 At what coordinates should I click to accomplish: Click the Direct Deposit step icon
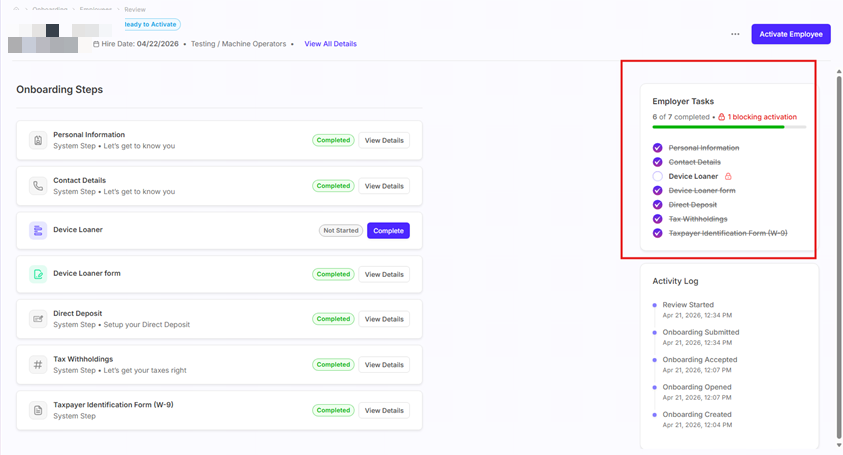[x=38, y=319]
